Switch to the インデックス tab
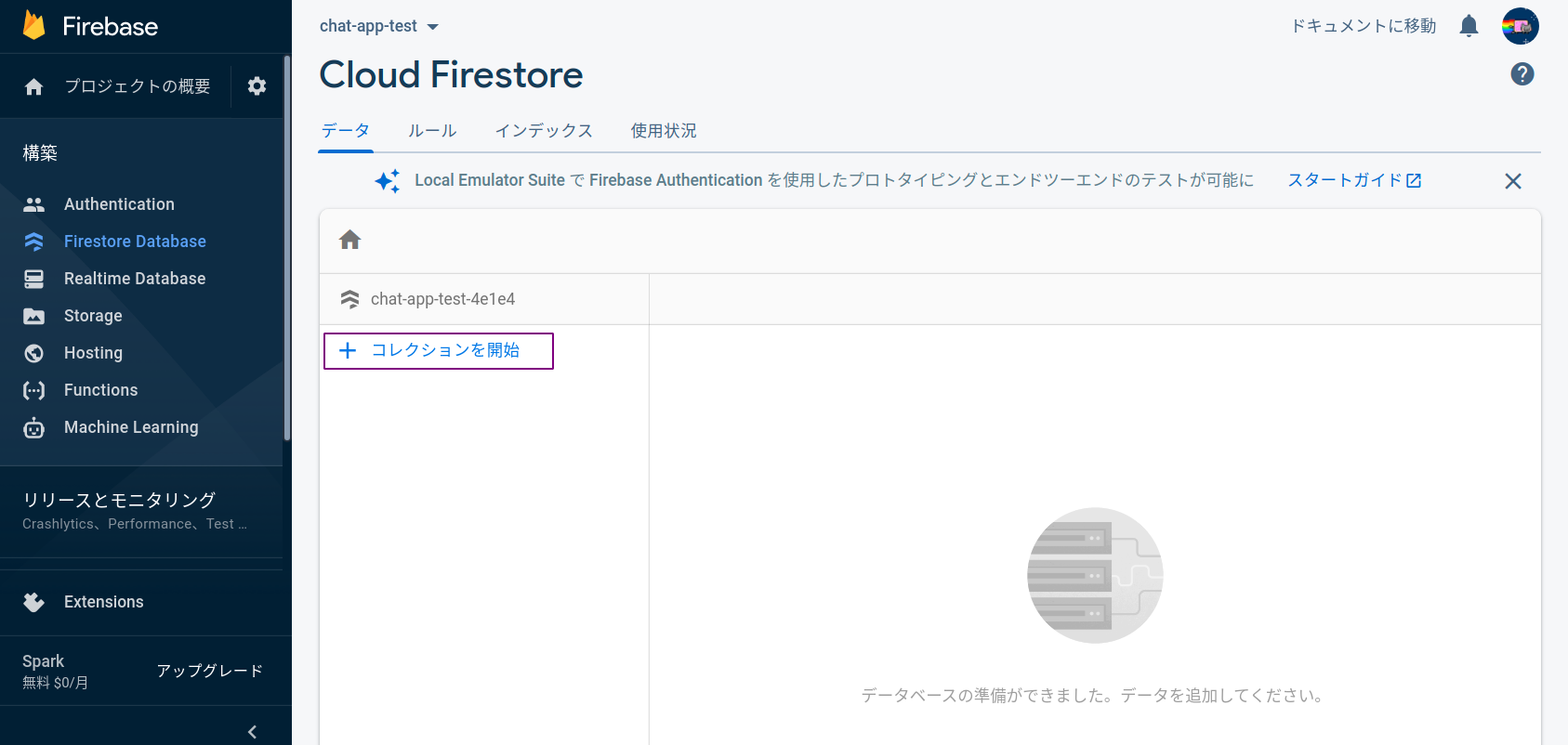The height and width of the screenshot is (745, 1568). [544, 131]
